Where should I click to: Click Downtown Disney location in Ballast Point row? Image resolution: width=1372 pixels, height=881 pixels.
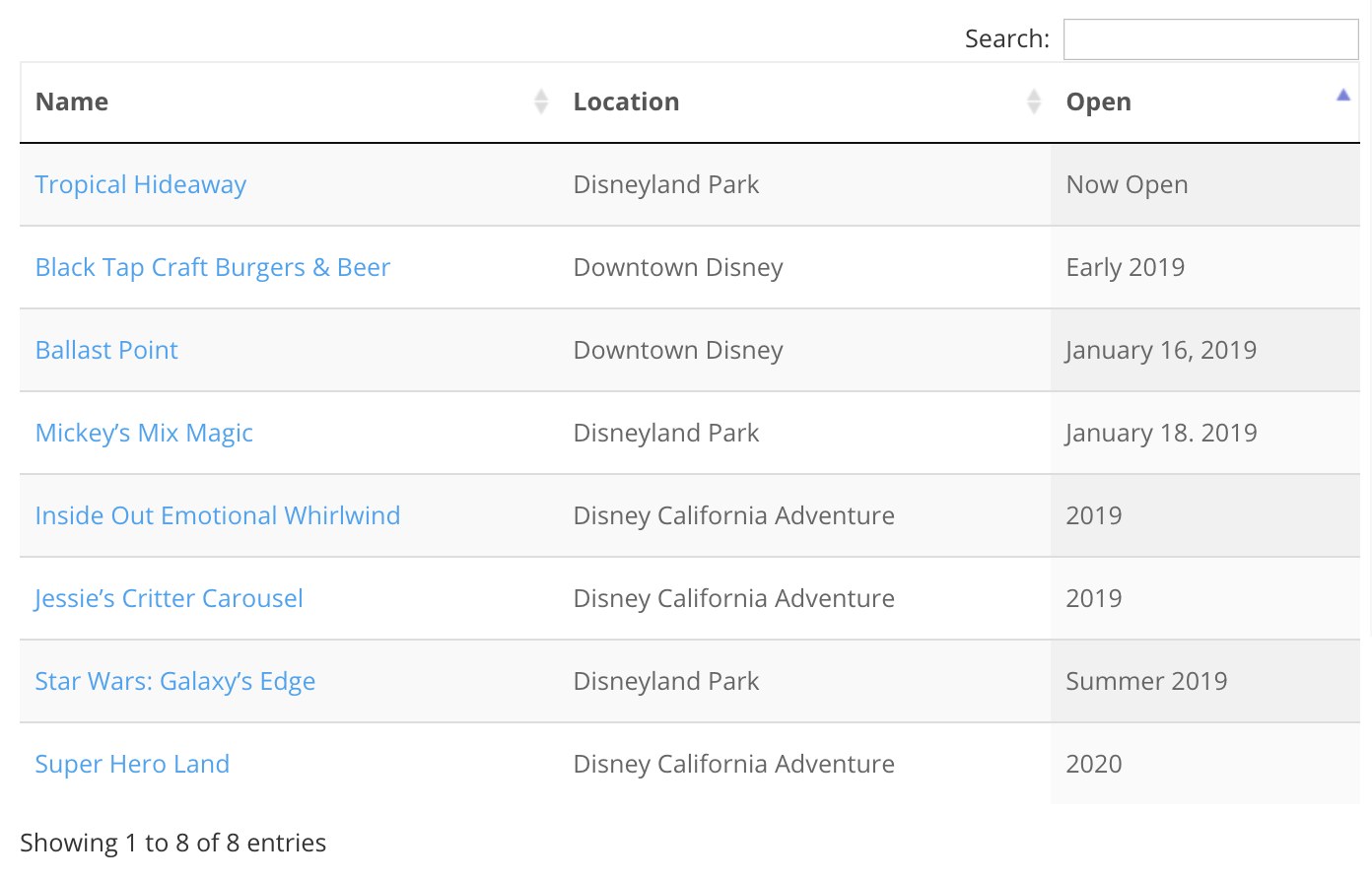(x=678, y=351)
